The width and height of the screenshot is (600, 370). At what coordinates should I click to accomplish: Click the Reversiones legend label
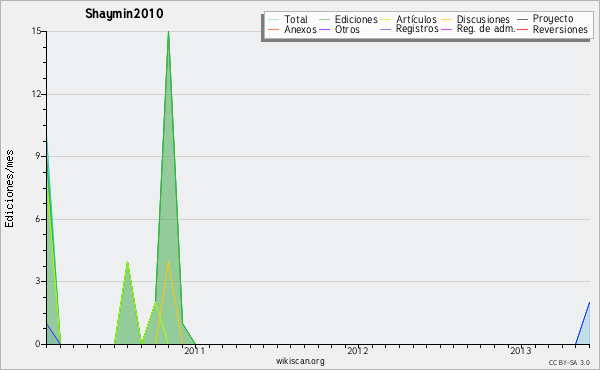click(x=560, y=29)
